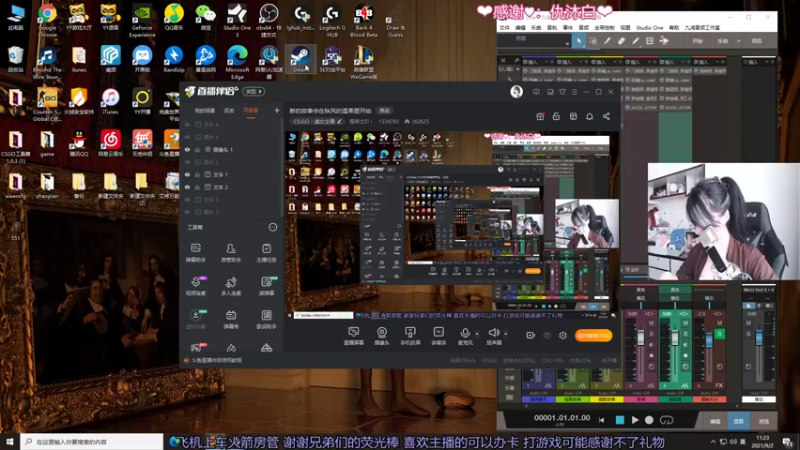Toggle the lock on 文本 1 layer

click(x=197, y=174)
